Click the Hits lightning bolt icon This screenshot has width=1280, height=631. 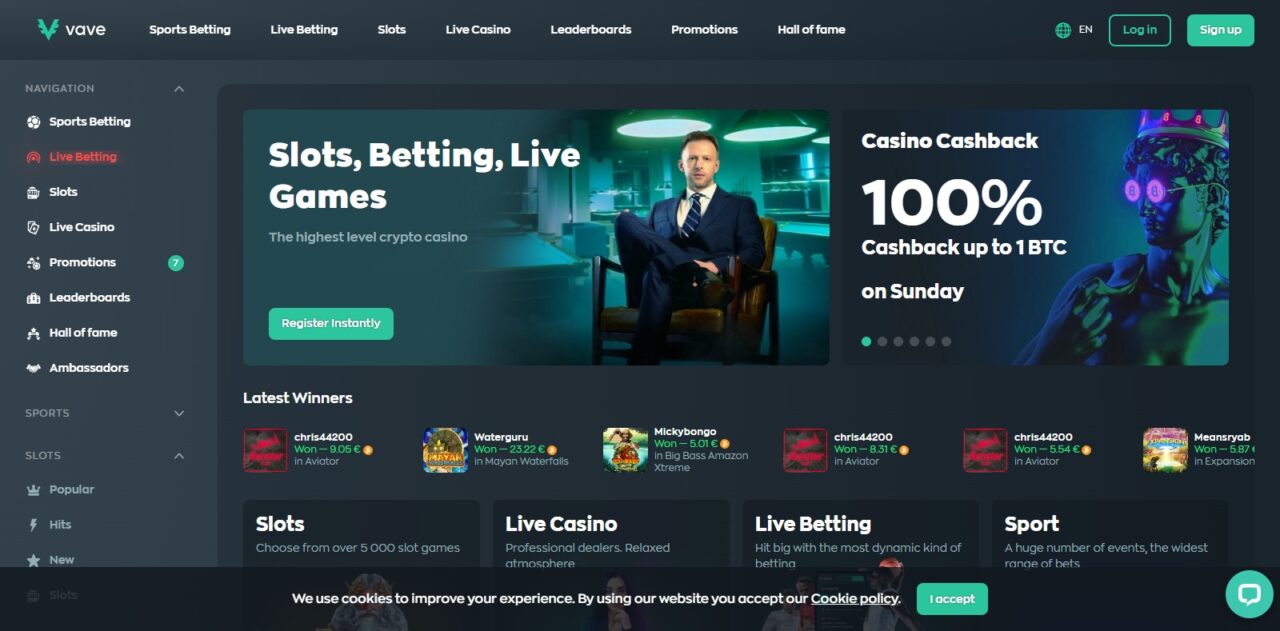point(33,525)
